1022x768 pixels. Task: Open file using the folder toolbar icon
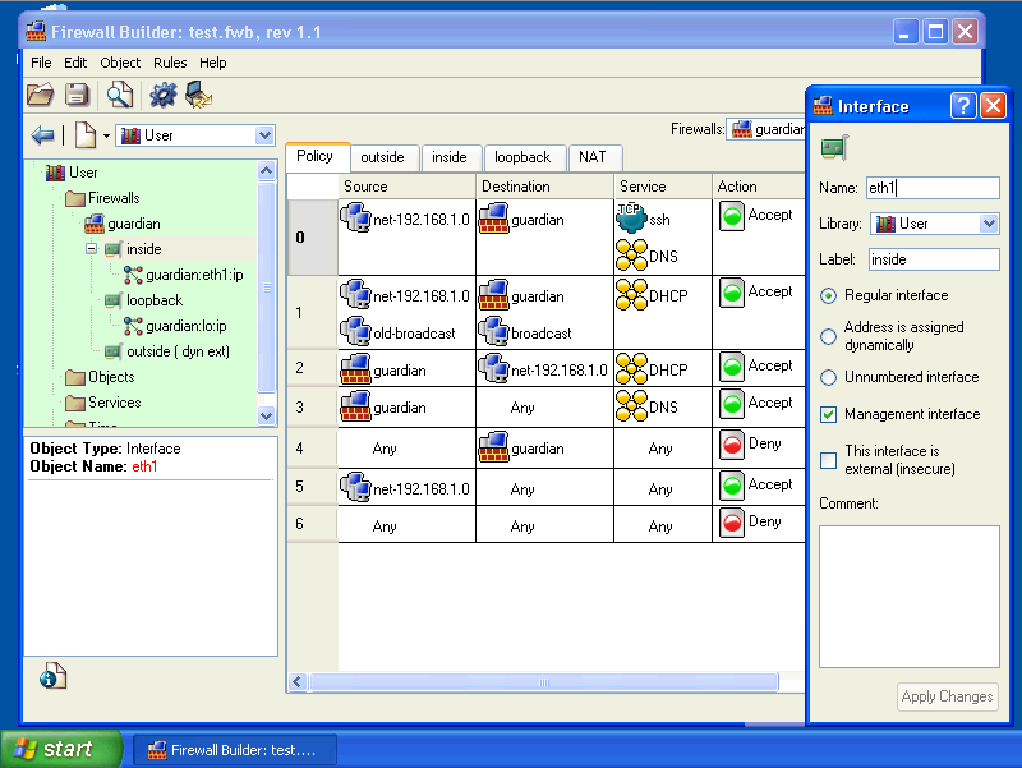[40, 95]
